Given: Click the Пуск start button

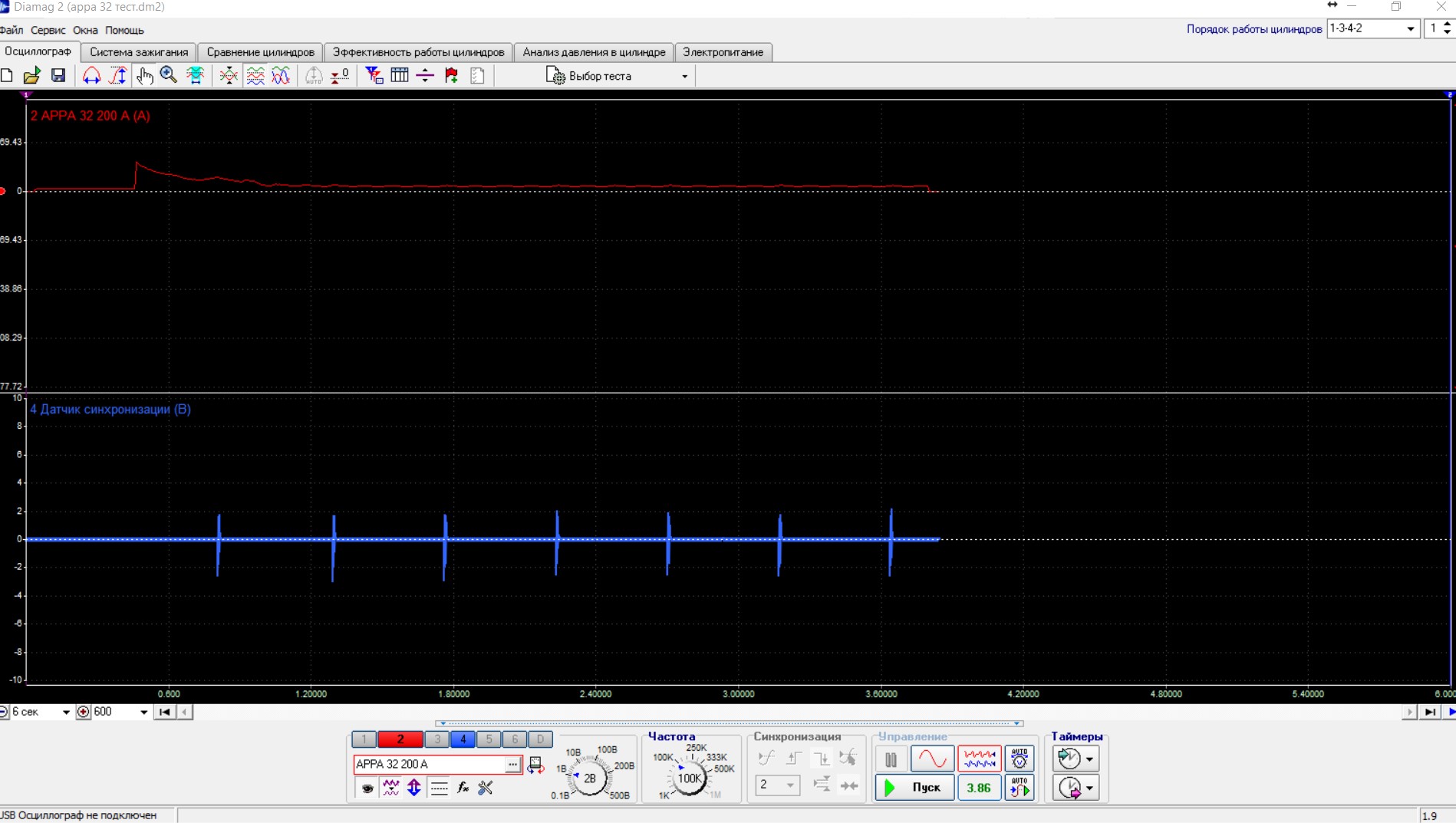Looking at the screenshot, I should pyautogui.click(x=914, y=788).
